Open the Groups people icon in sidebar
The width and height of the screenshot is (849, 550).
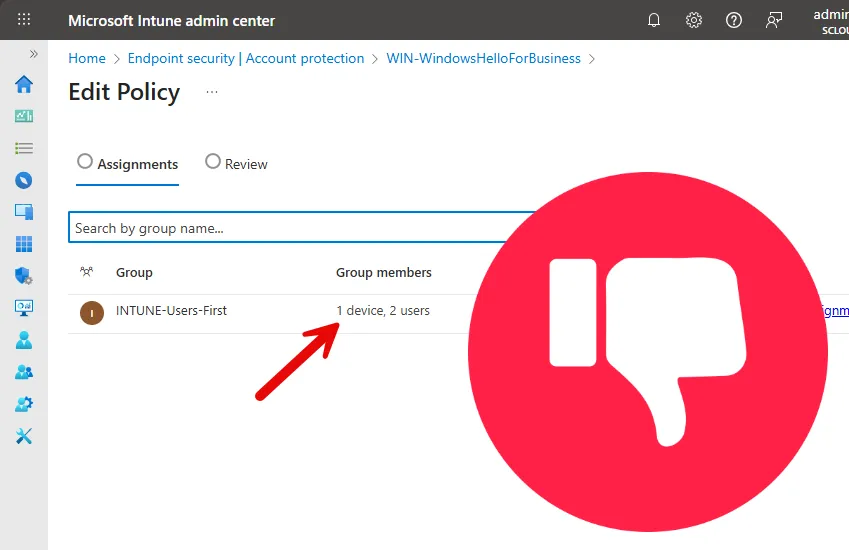pyautogui.click(x=24, y=372)
